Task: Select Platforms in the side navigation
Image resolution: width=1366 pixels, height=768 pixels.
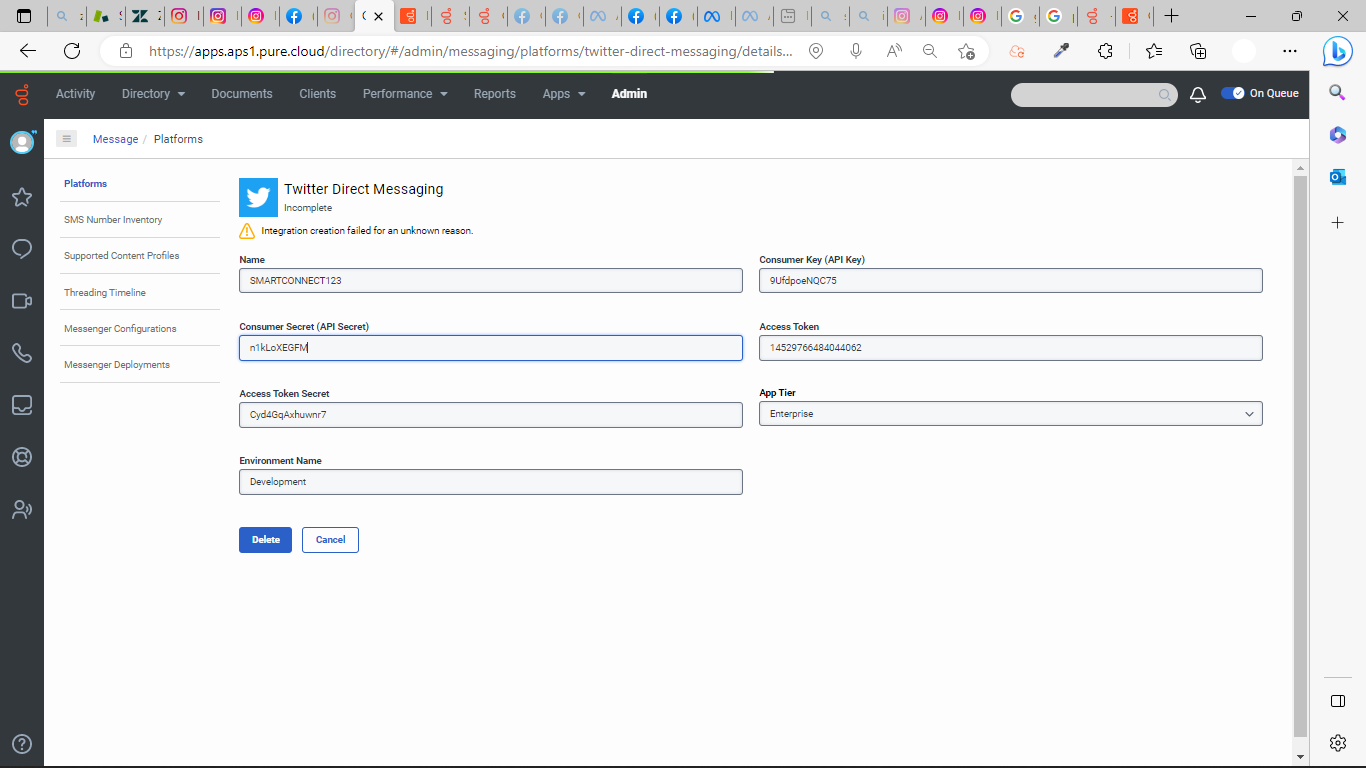Action: tap(86, 184)
